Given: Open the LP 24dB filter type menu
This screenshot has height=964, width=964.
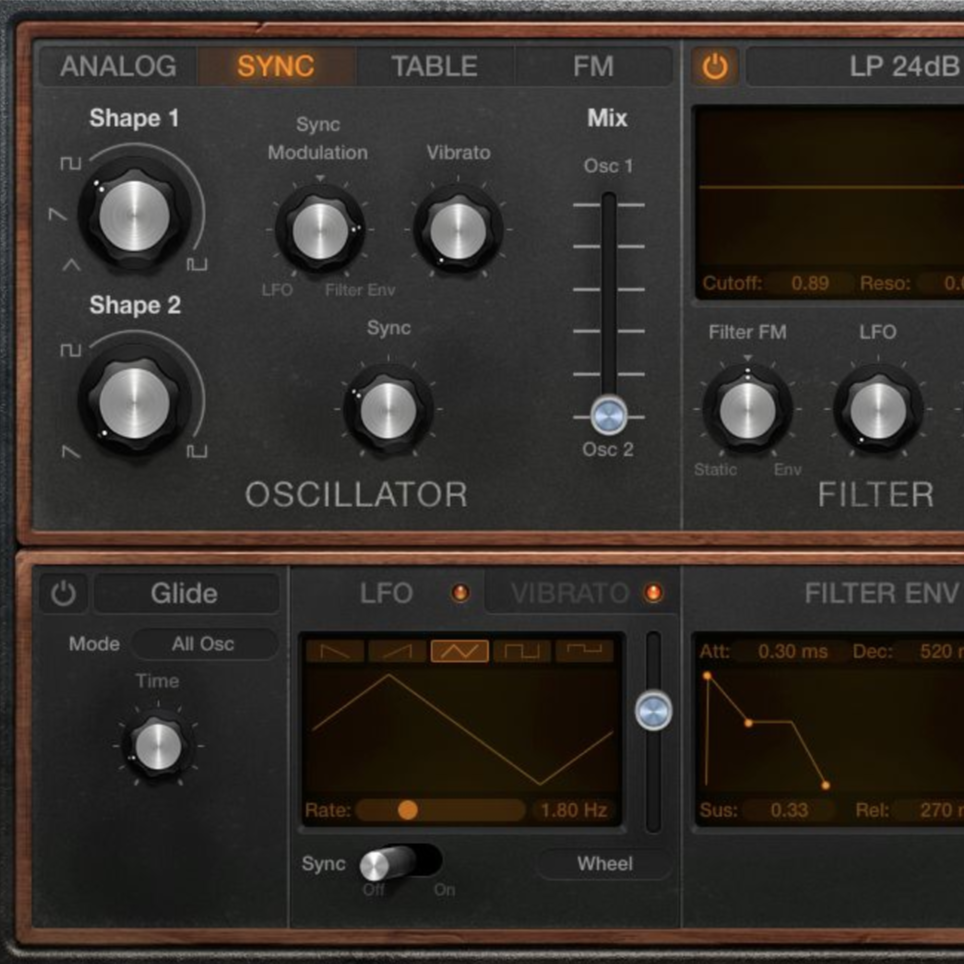Looking at the screenshot, I should (x=870, y=67).
